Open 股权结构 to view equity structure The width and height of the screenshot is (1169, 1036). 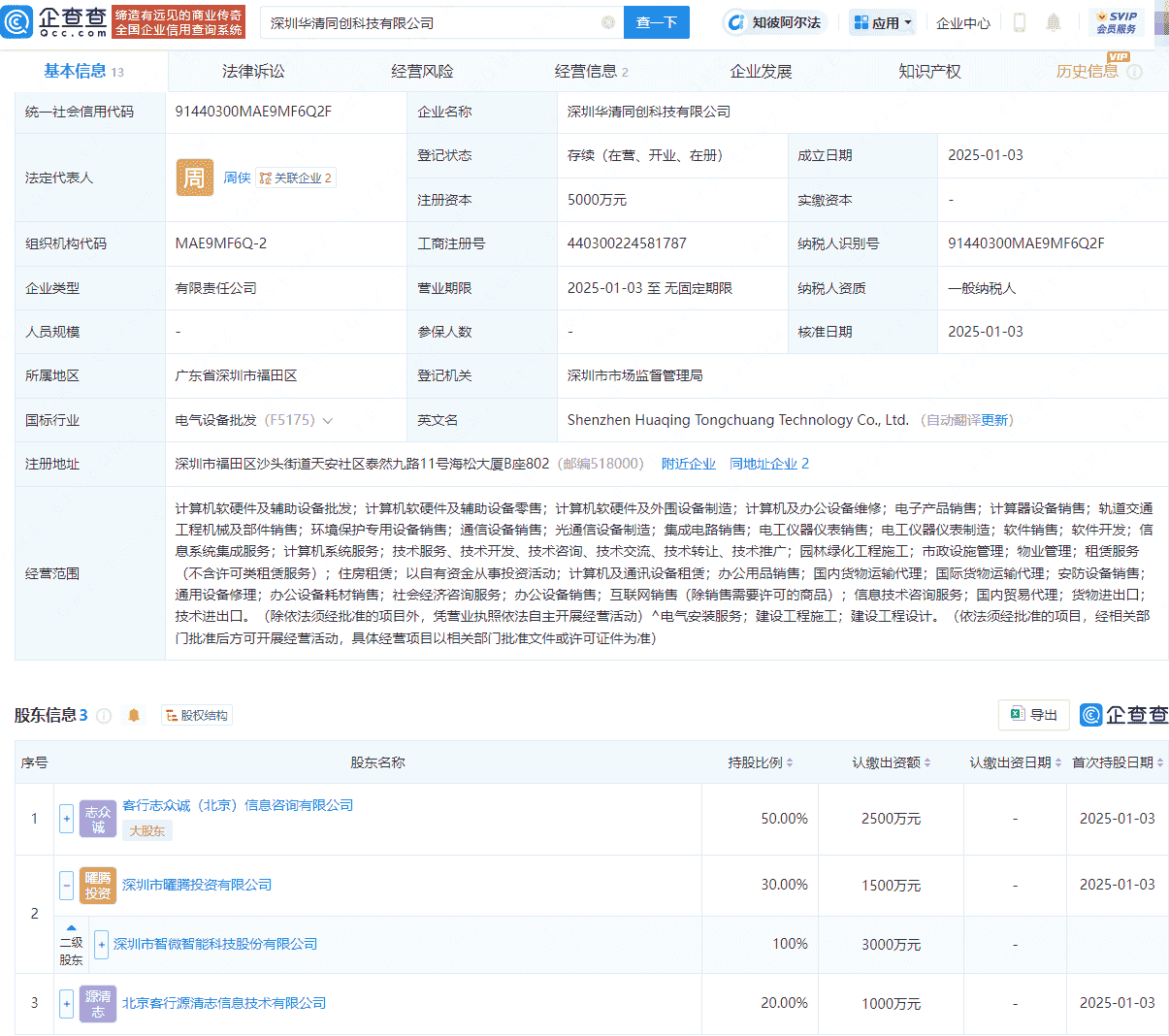pos(196,715)
